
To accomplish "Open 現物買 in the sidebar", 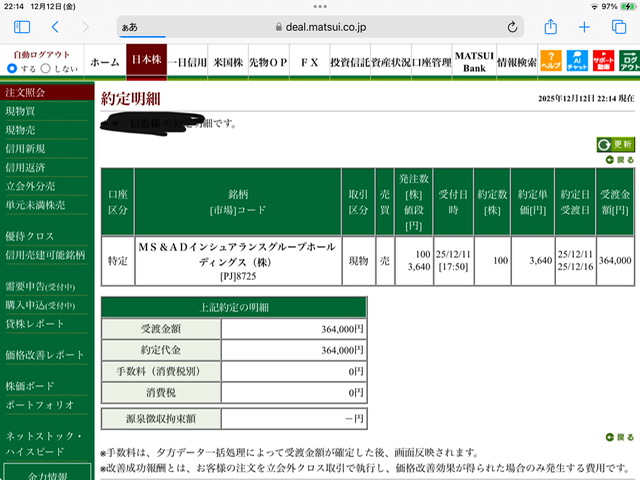I will [x=20, y=111].
